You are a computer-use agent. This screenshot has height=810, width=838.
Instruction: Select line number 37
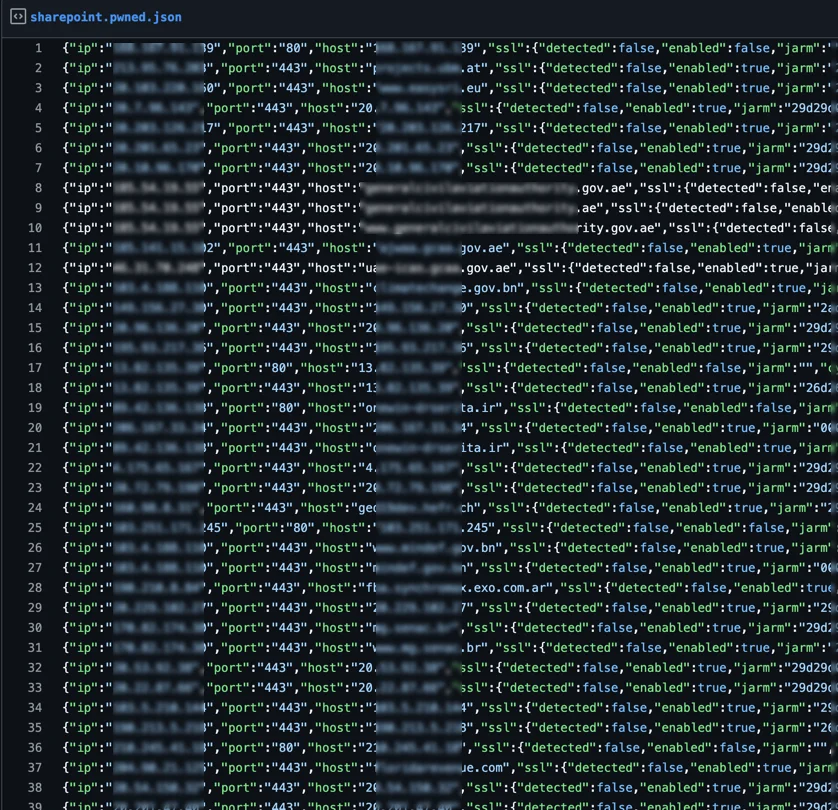pyautogui.click(x=35, y=767)
